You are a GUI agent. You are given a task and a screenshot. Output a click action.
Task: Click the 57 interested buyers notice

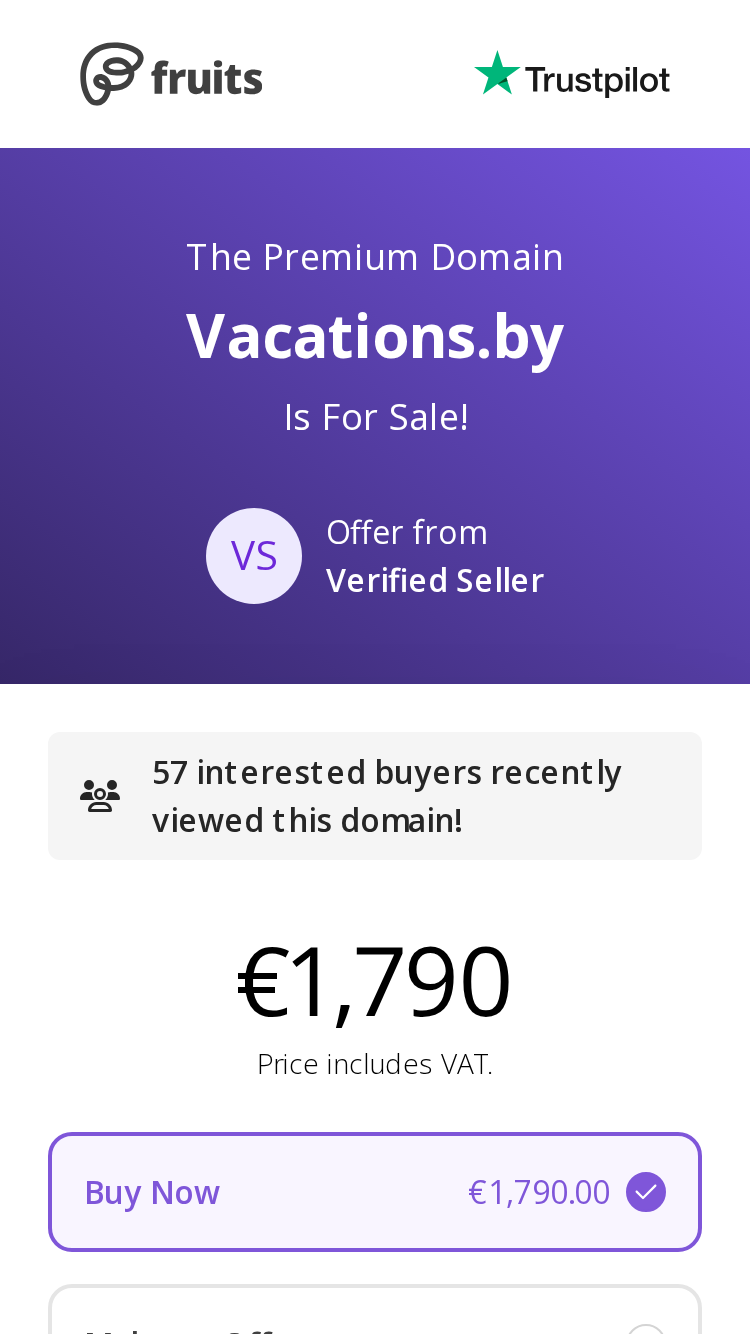pyautogui.click(x=375, y=796)
